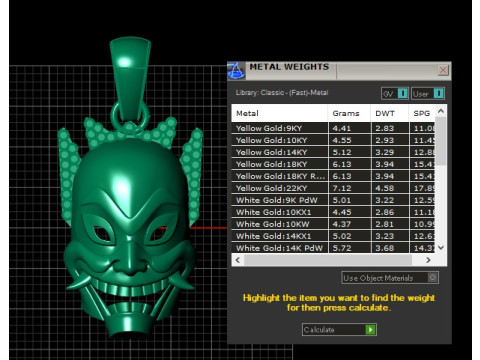
Task: Click the Metal Weights tool icon
Action: [236, 71]
